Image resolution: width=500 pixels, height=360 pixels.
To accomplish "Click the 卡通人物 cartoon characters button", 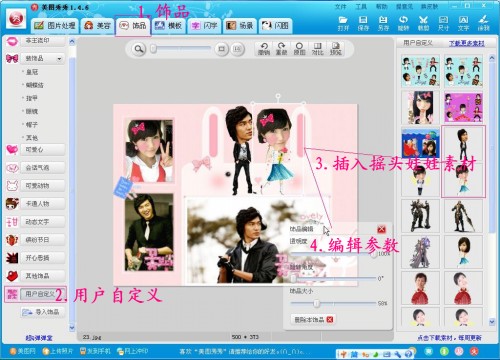I will (x=42, y=204).
